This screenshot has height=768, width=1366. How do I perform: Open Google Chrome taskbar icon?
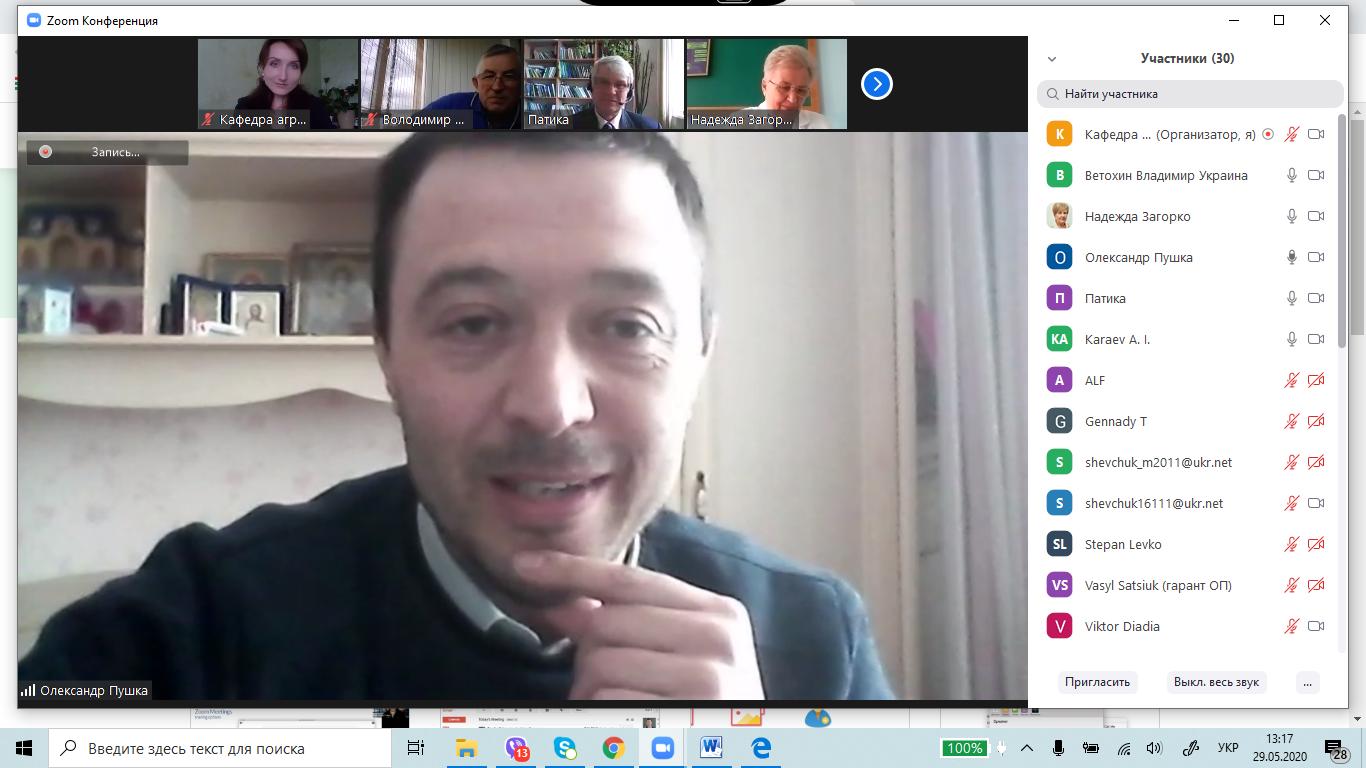(613, 748)
